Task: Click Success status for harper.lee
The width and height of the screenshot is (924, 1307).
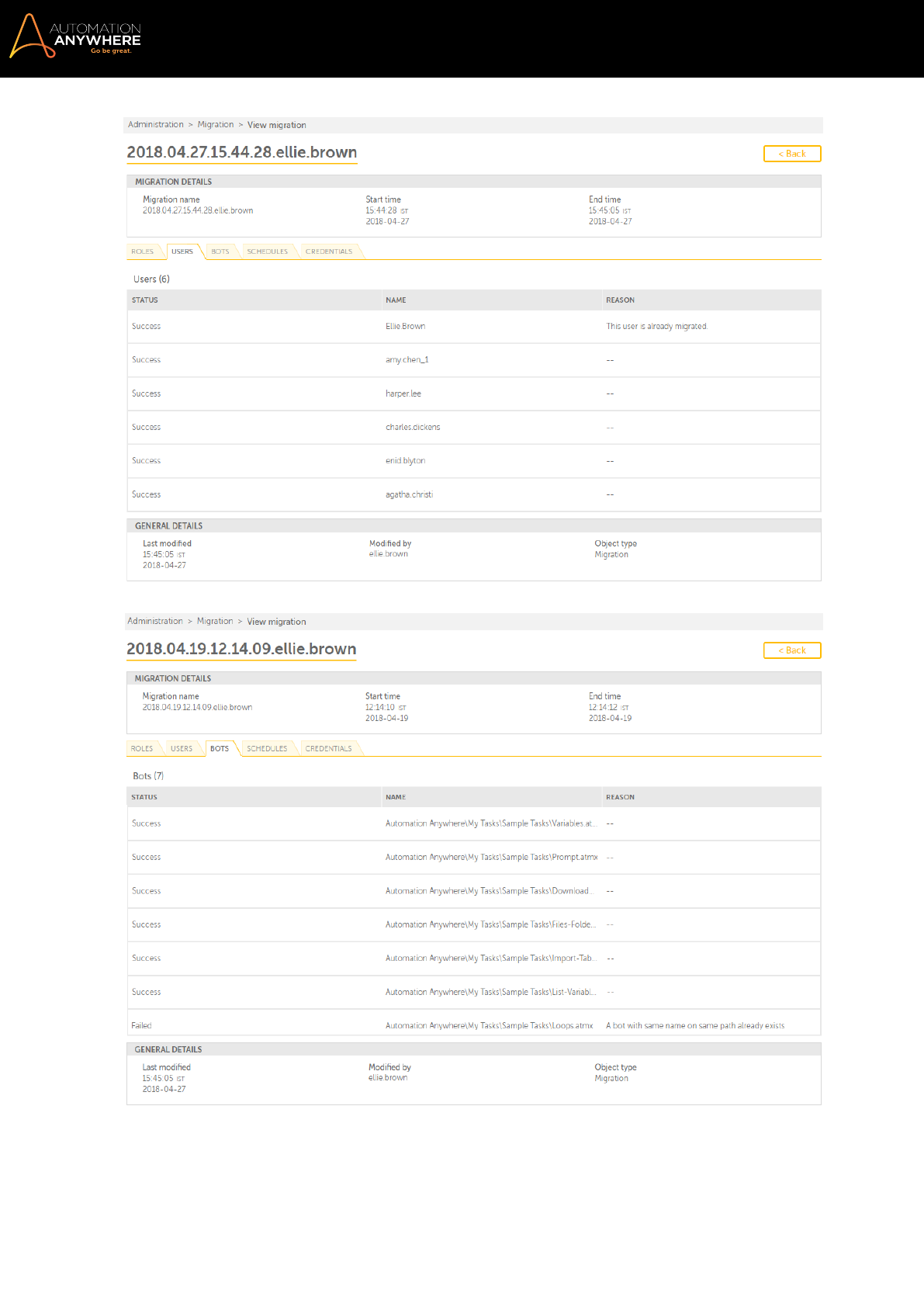Action: click(x=147, y=394)
